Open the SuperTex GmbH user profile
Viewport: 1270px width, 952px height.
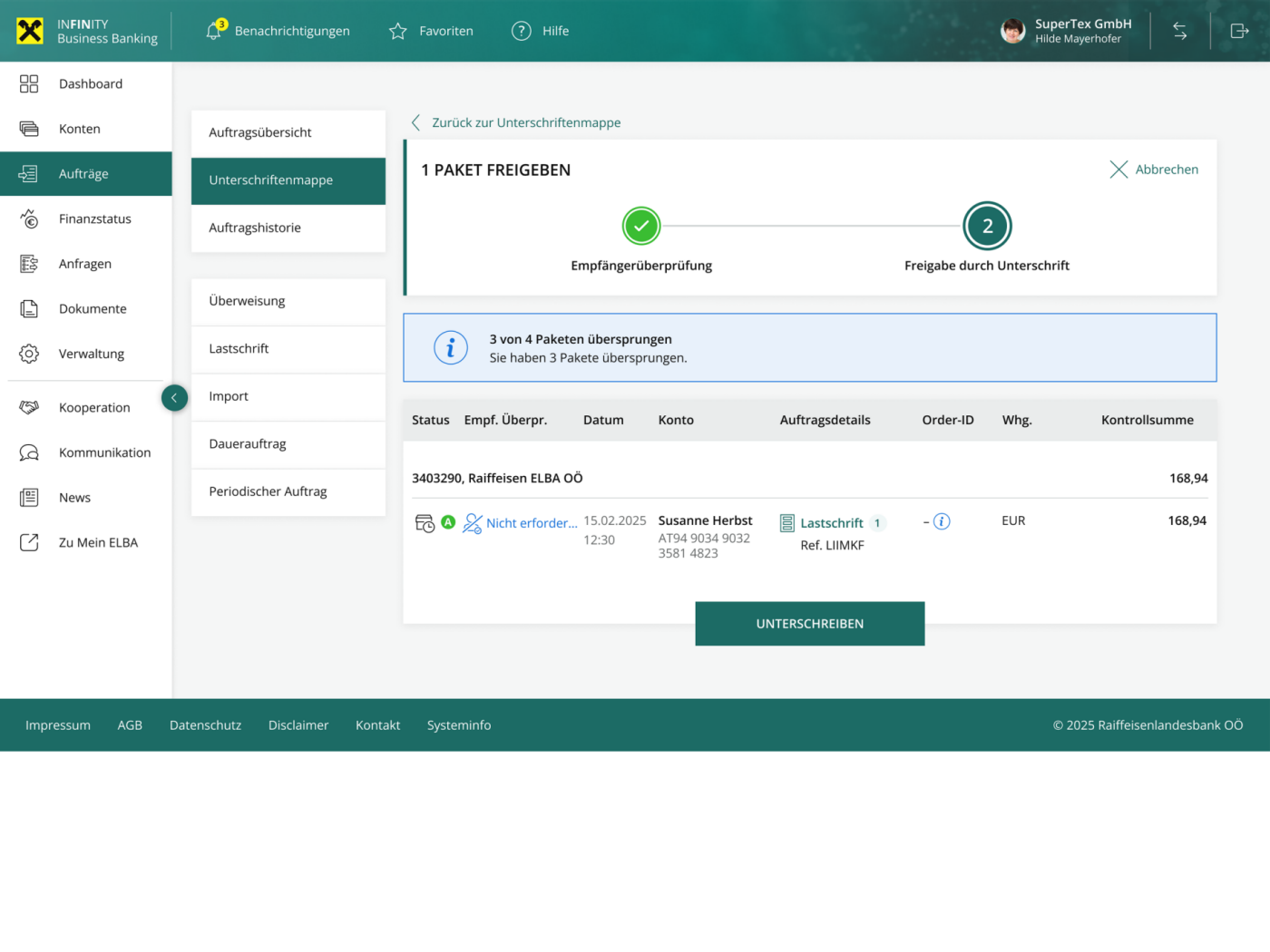coord(1067,31)
